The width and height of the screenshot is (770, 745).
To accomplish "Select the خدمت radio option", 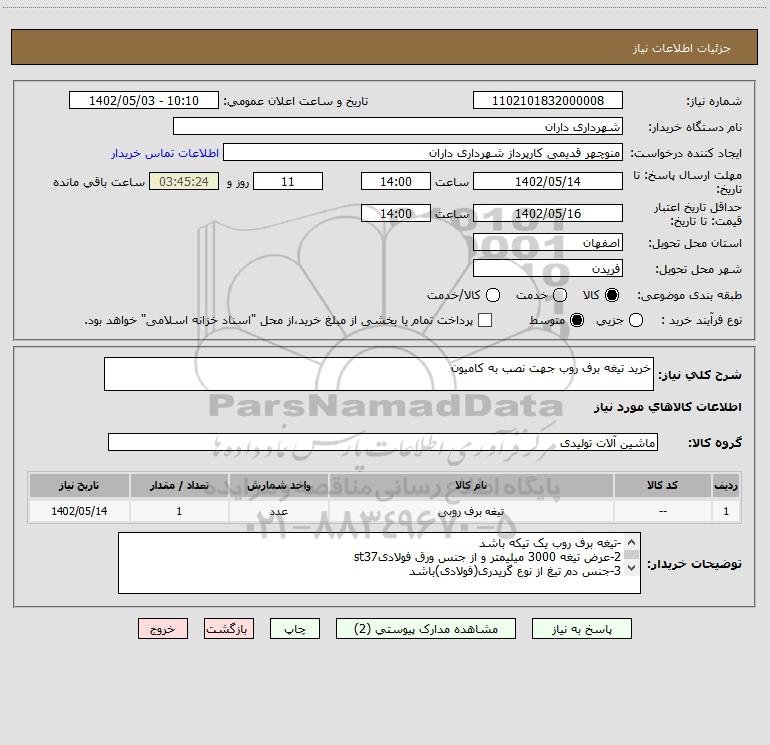I will coord(560,295).
